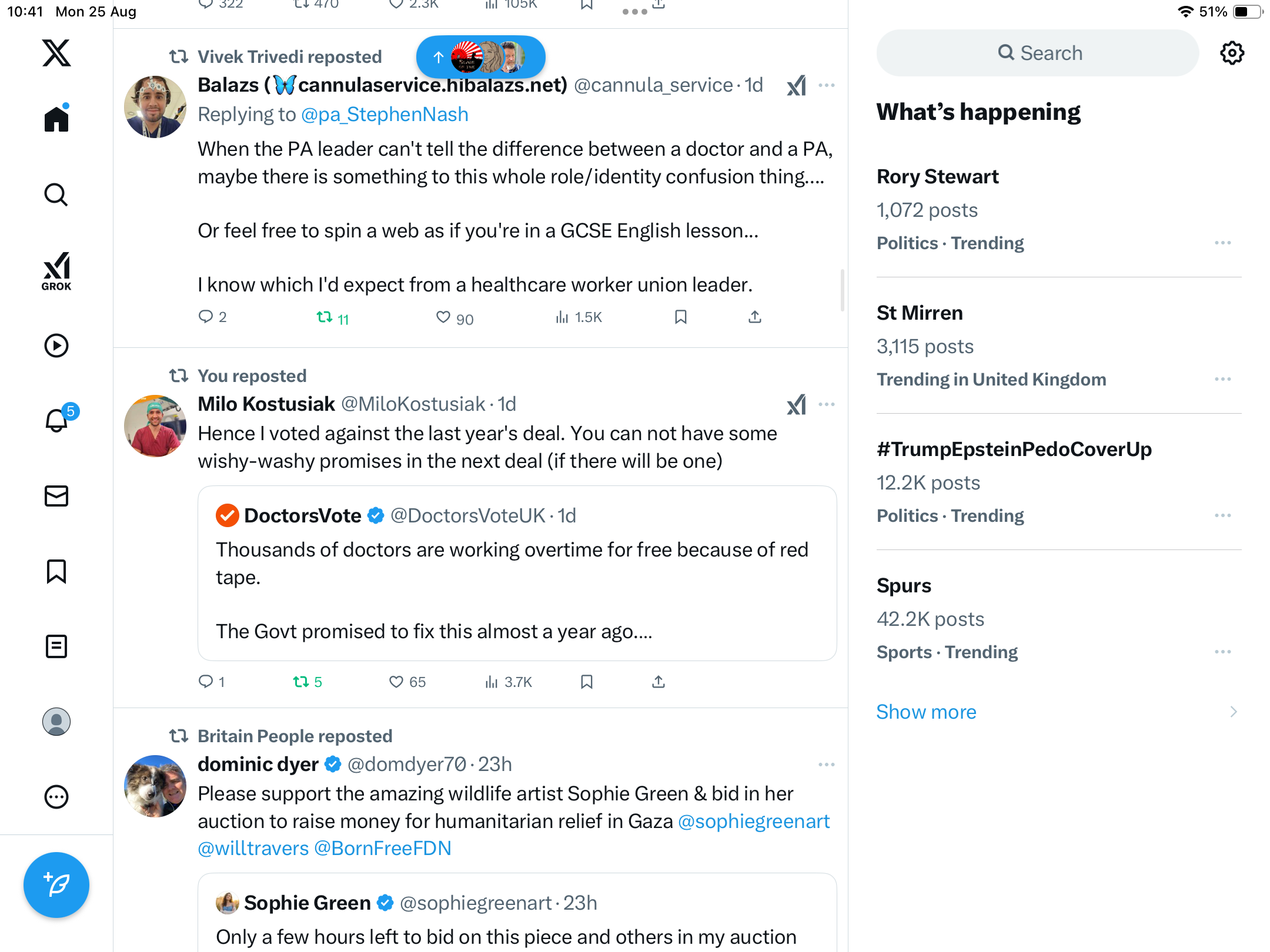Open more options on Balazs's post
Viewport: 1270px width, 952px height.
826,86
